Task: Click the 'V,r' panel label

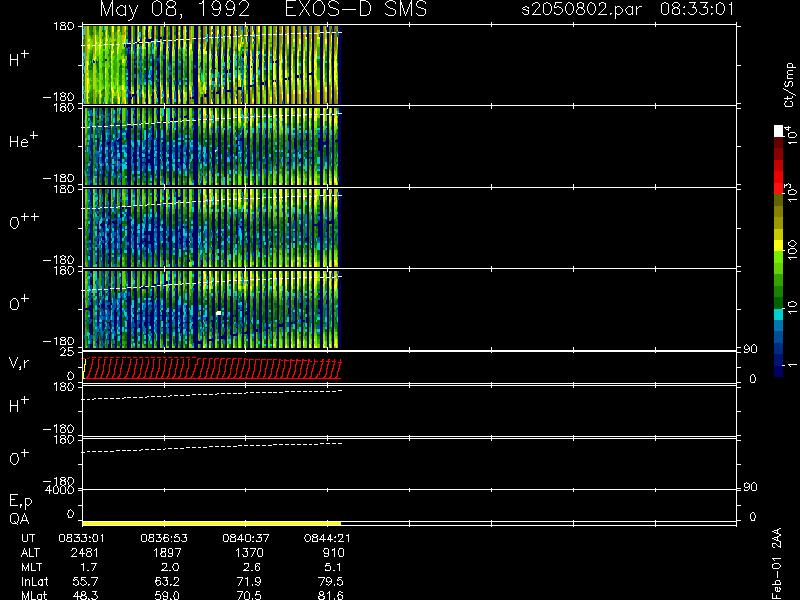Action: tap(19, 363)
